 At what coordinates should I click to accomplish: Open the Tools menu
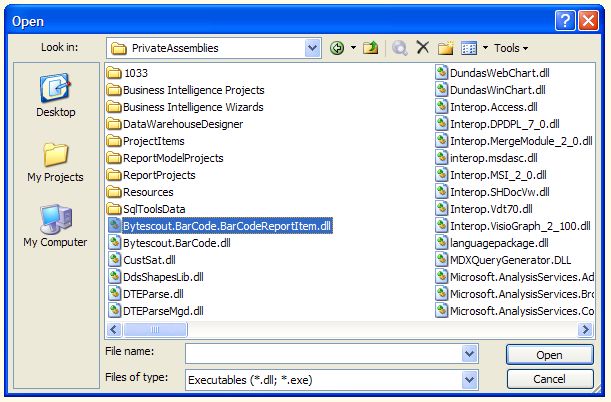coord(511,48)
